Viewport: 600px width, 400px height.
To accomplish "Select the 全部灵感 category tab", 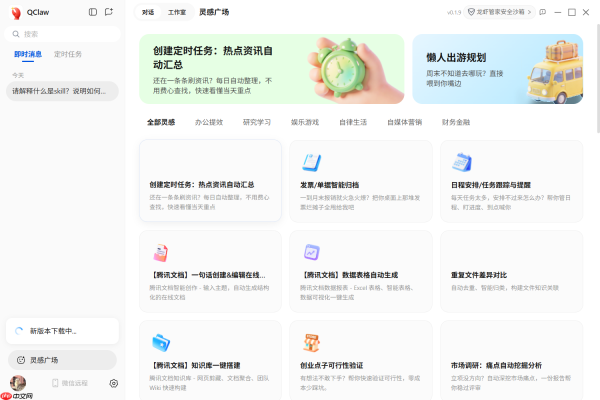I will (x=161, y=122).
